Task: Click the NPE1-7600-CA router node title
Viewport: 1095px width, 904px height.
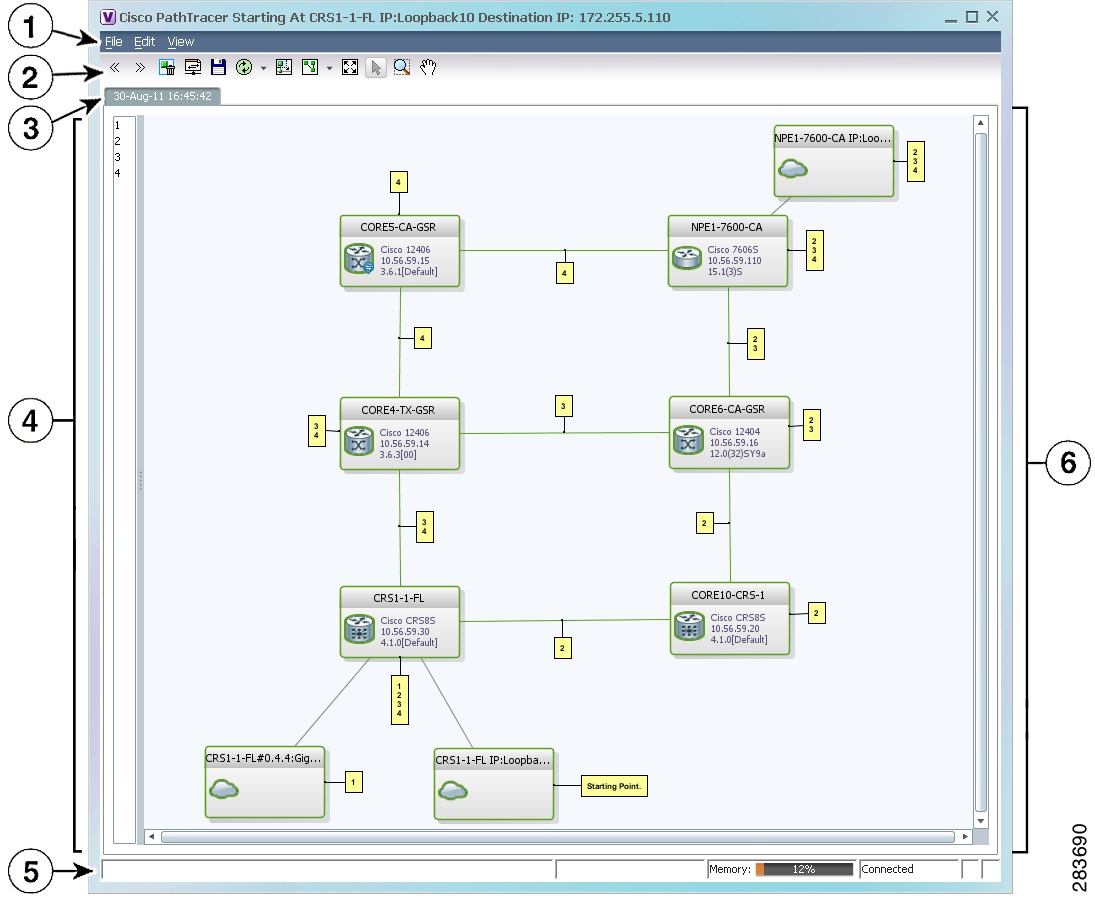Action: 726,227
